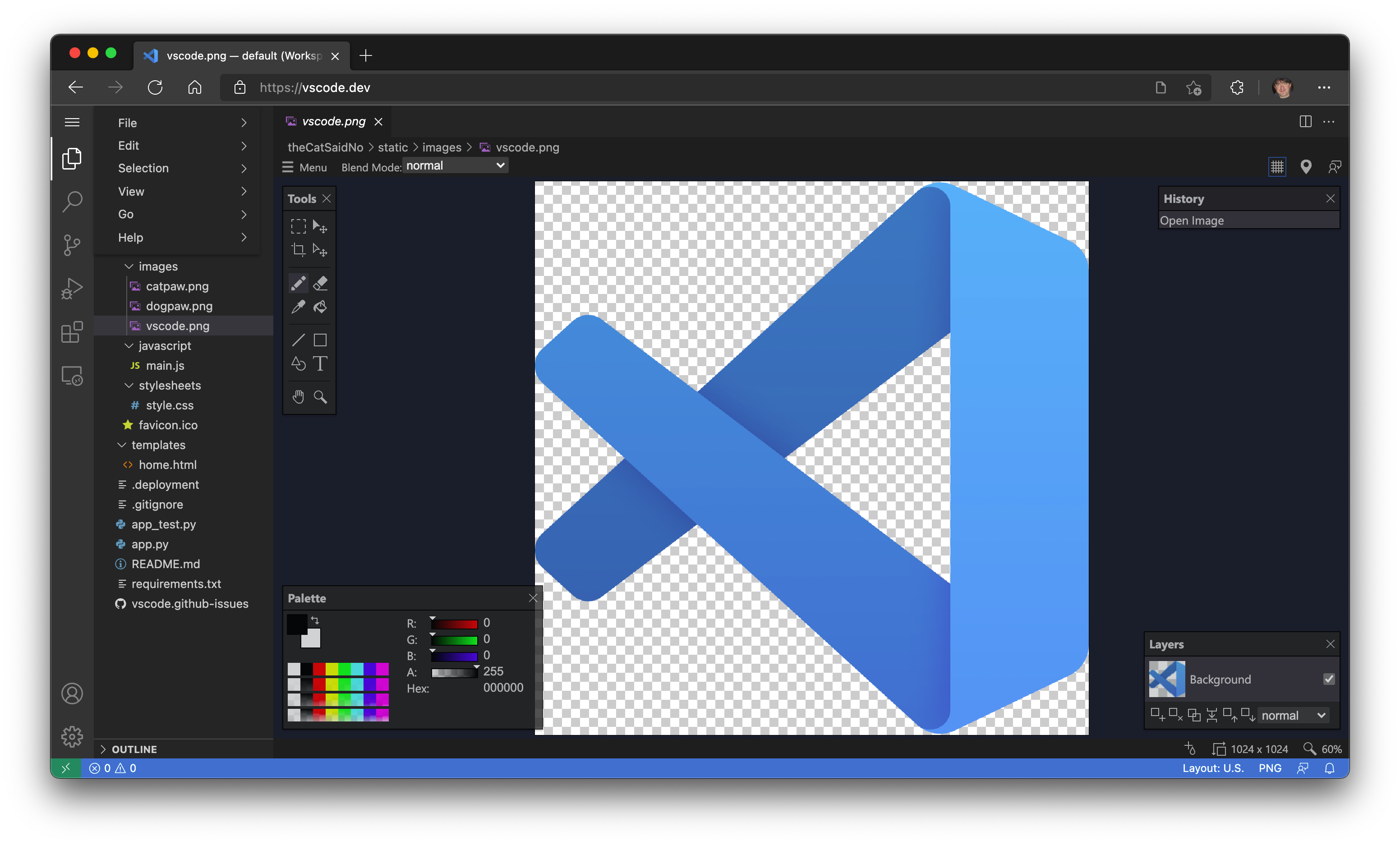Image resolution: width=1400 pixels, height=845 pixels.
Task: Select the Move/Pan hand tool
Action: 298,397
